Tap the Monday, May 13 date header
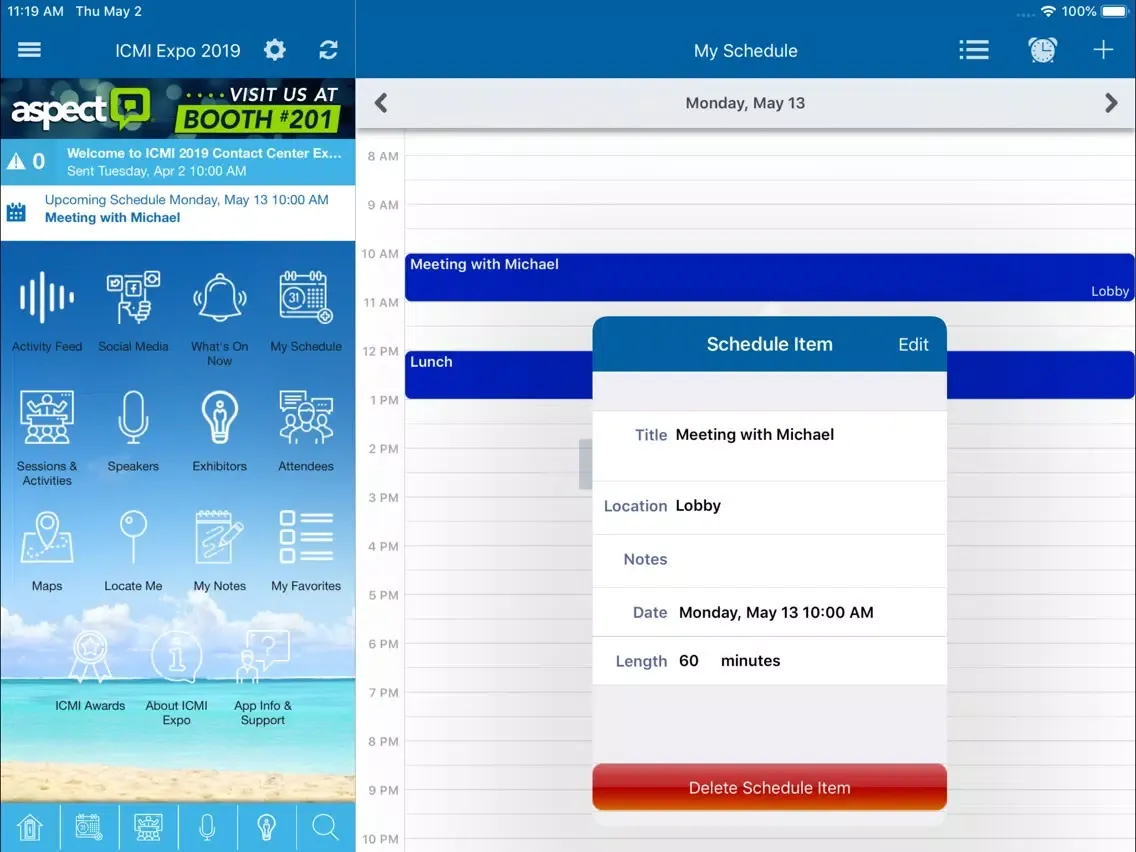Image resolution: width=1136 pixels, height=852 pixels. tap(745, 103)
